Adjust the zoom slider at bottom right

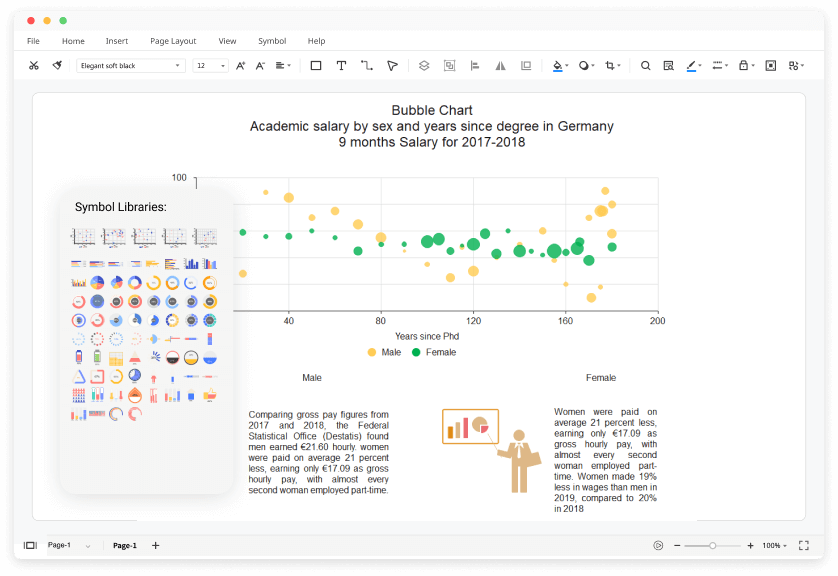coord(712,545)
